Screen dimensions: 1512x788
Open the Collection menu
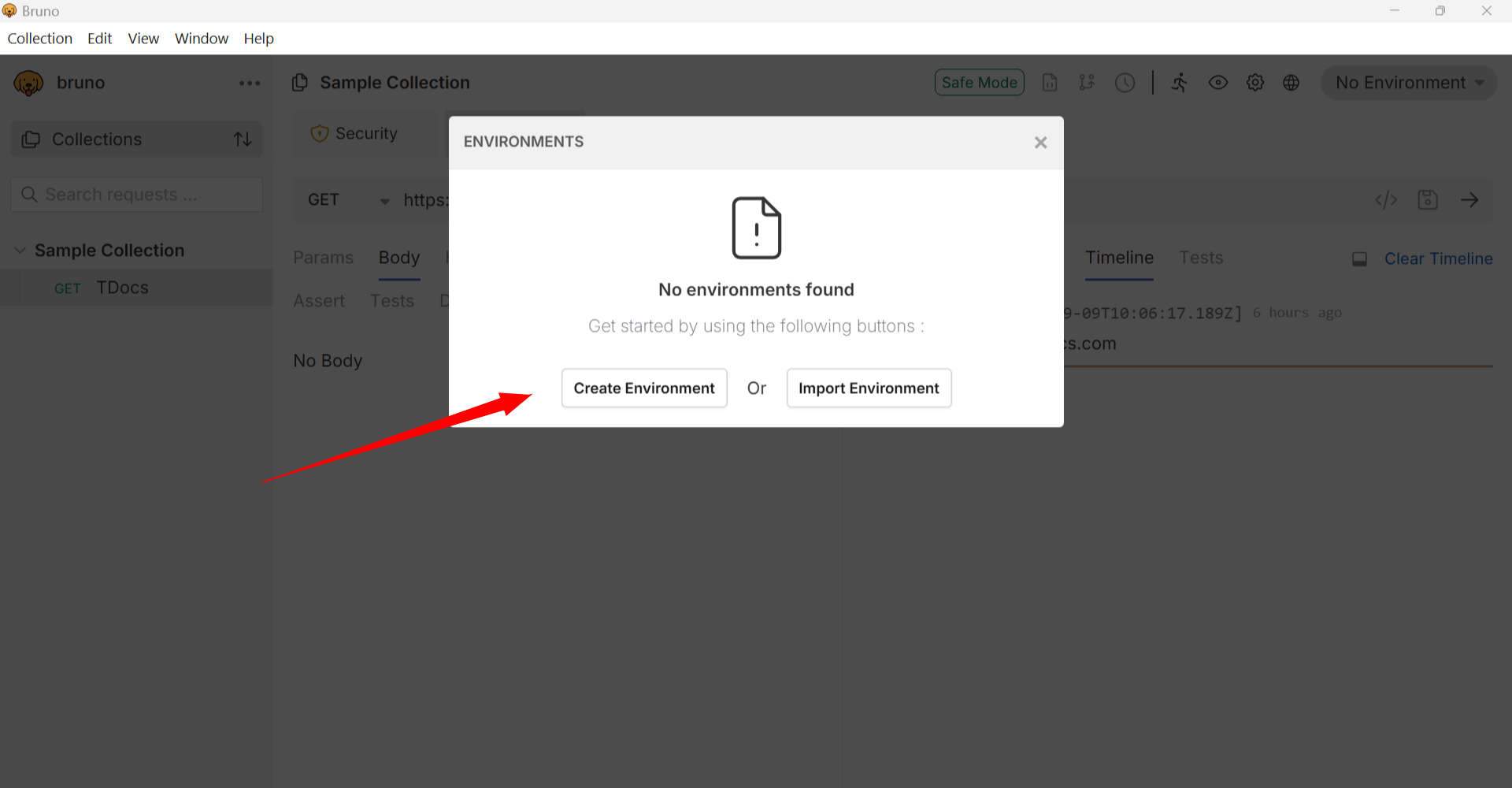(x=40, y=39)
